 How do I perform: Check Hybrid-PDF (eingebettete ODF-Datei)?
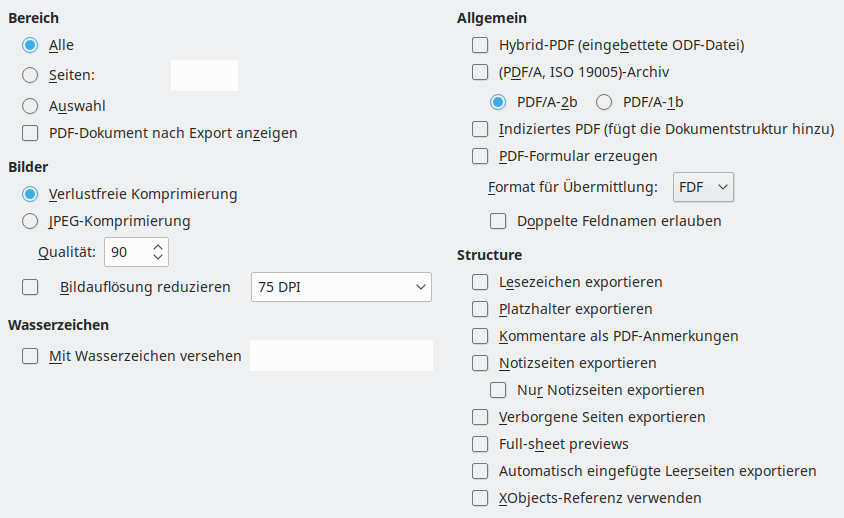[480, 45]
